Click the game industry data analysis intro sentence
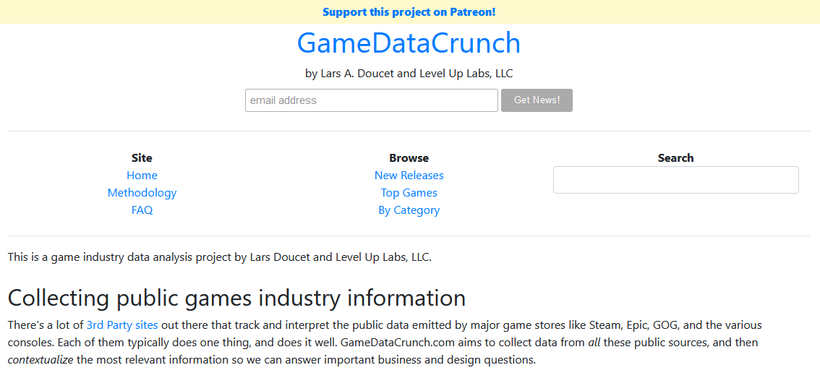The width and height of the screenshot is (820, 388). point(220,257)
